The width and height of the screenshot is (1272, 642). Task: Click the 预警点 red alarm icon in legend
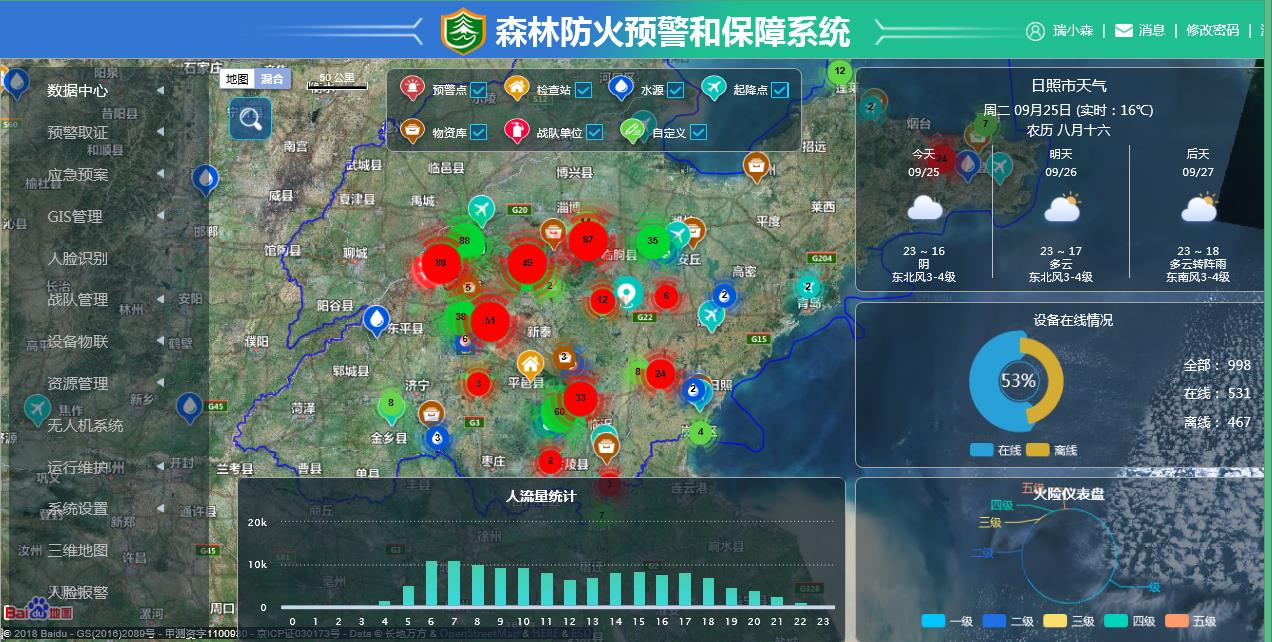tap(412, 87)
